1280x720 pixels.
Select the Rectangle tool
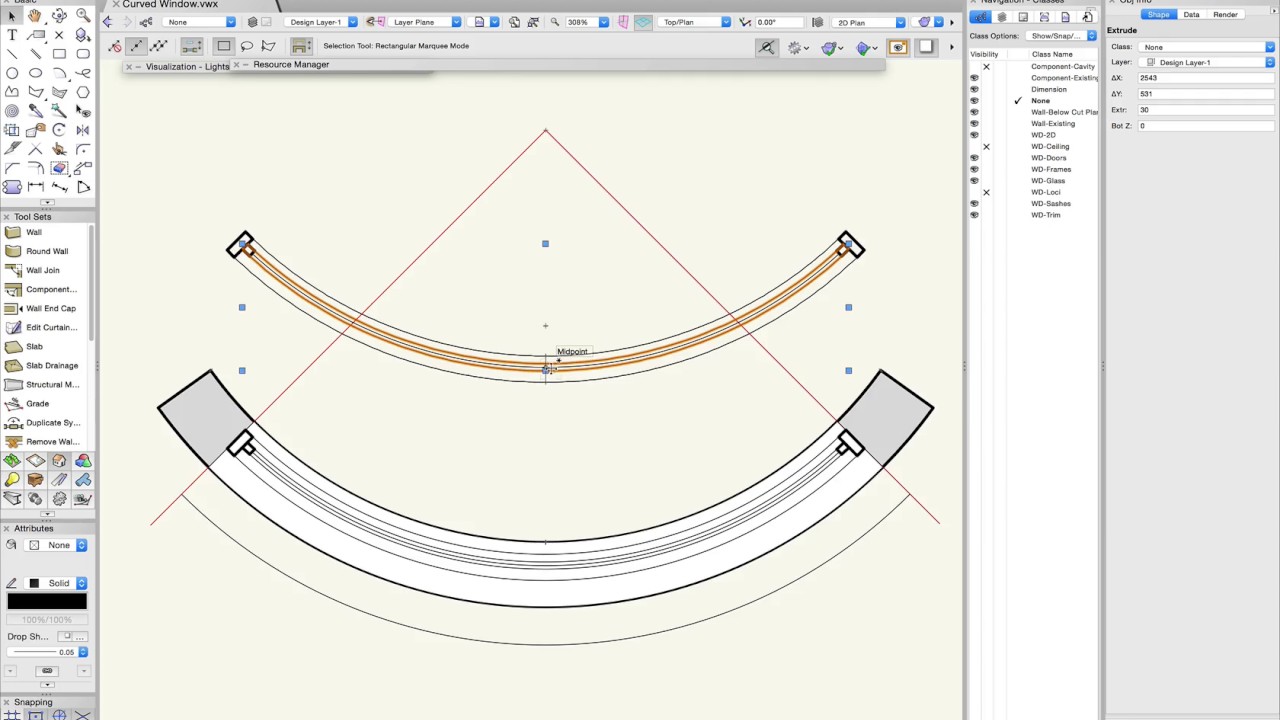click(59, 54)
